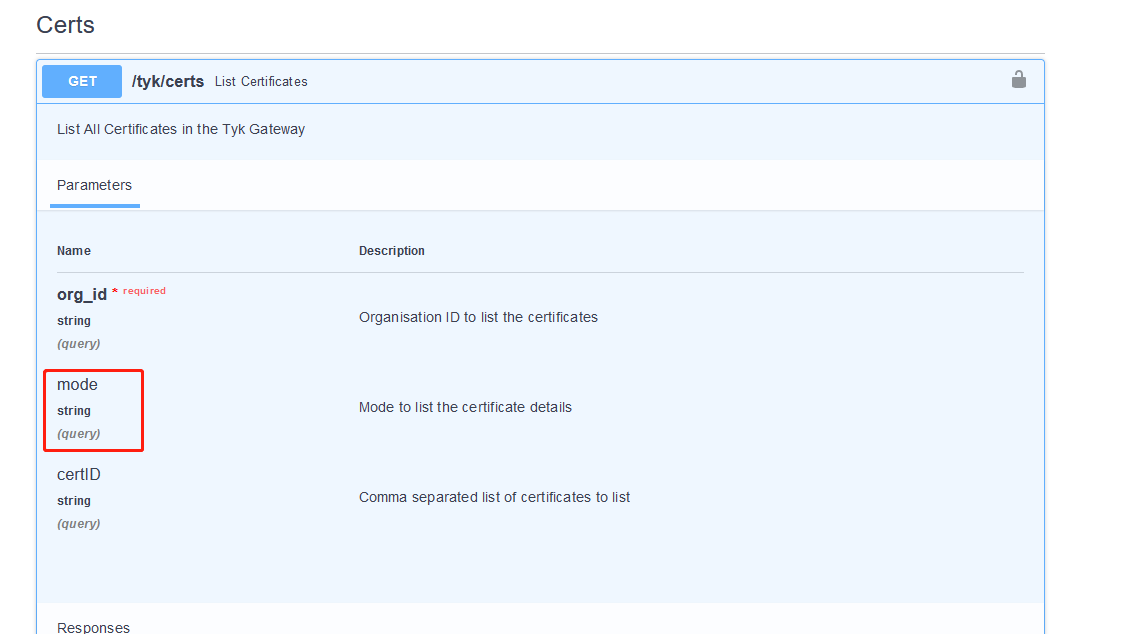Select the Parameters tab
This screenshot has height=634, width=1129.
click(94, 185)
